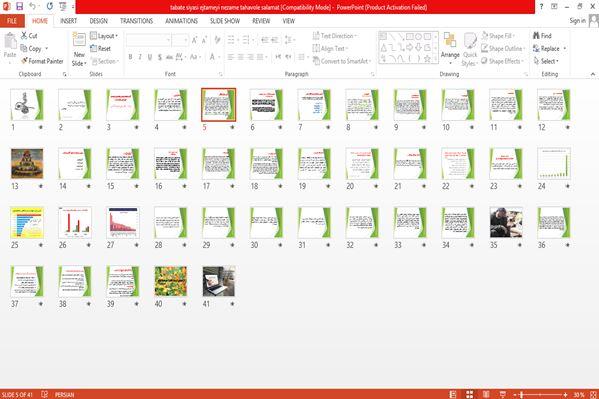Image resolution: width=599 pixels, height=399 pixels.
Task: Open the font name combo box
Action: click(x=148, y=40)
